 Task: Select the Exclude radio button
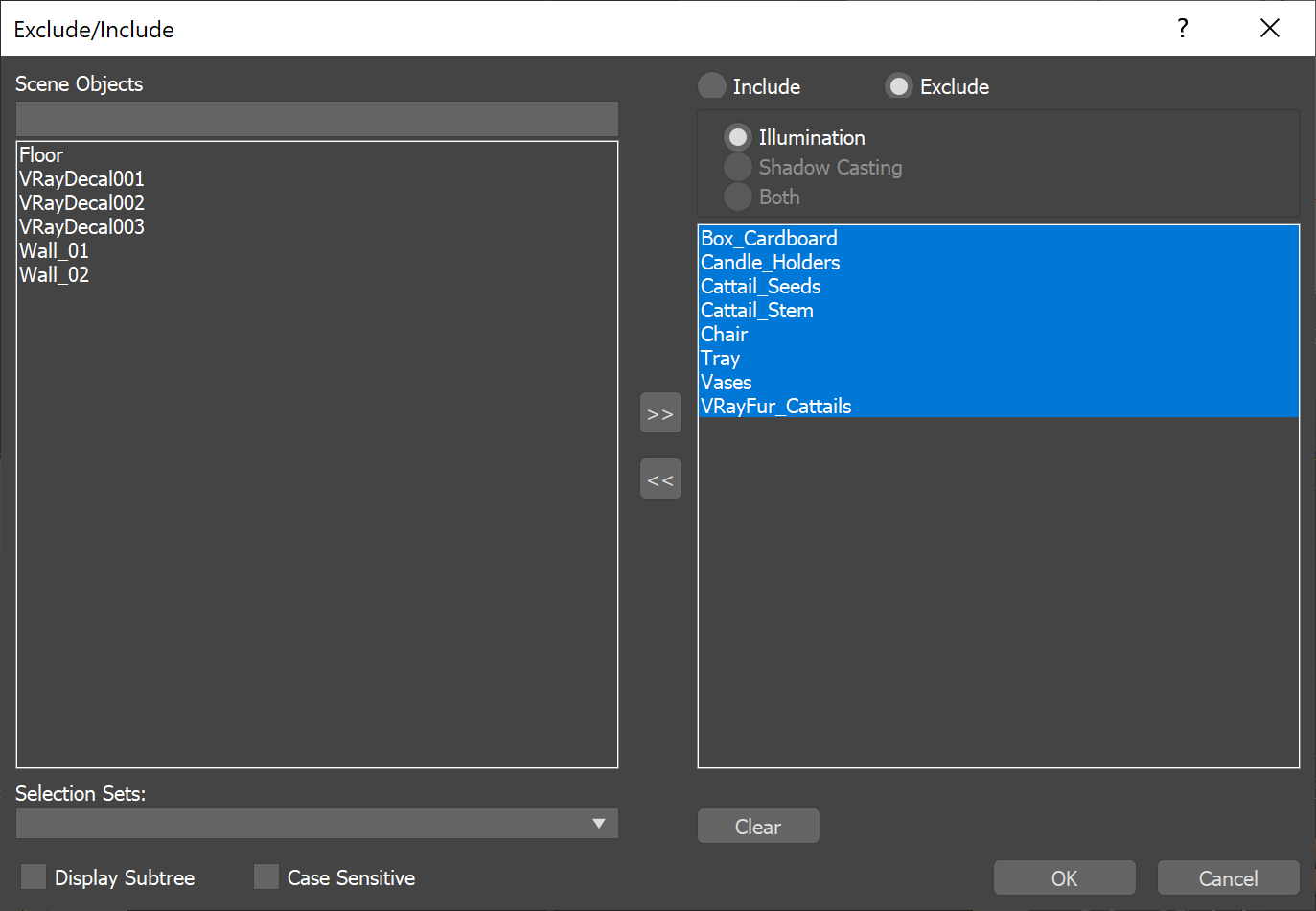tap(899, 86)
